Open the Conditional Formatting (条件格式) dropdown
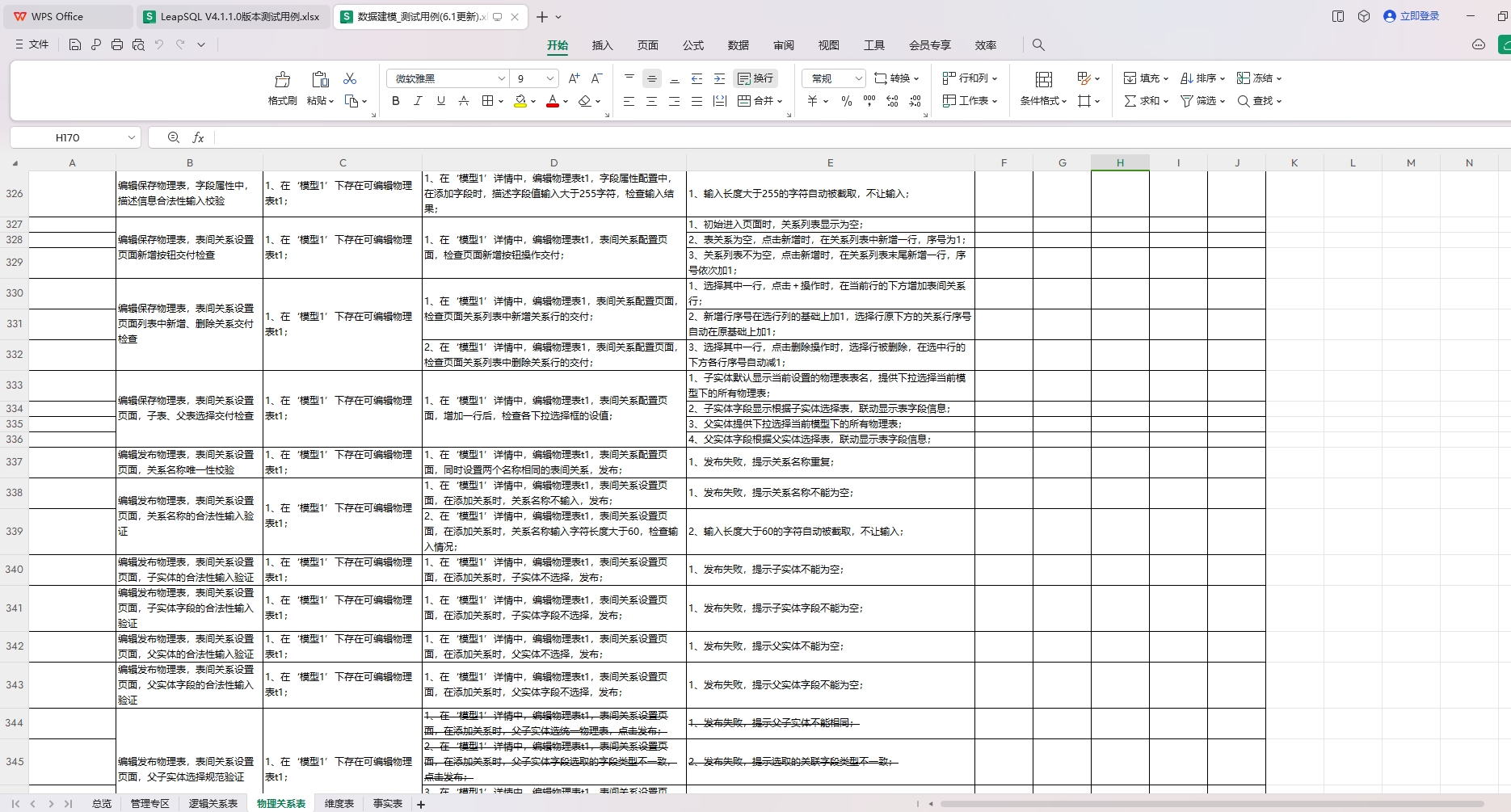Screen dimensions: 1511x812 click(x=1043, y=101)
